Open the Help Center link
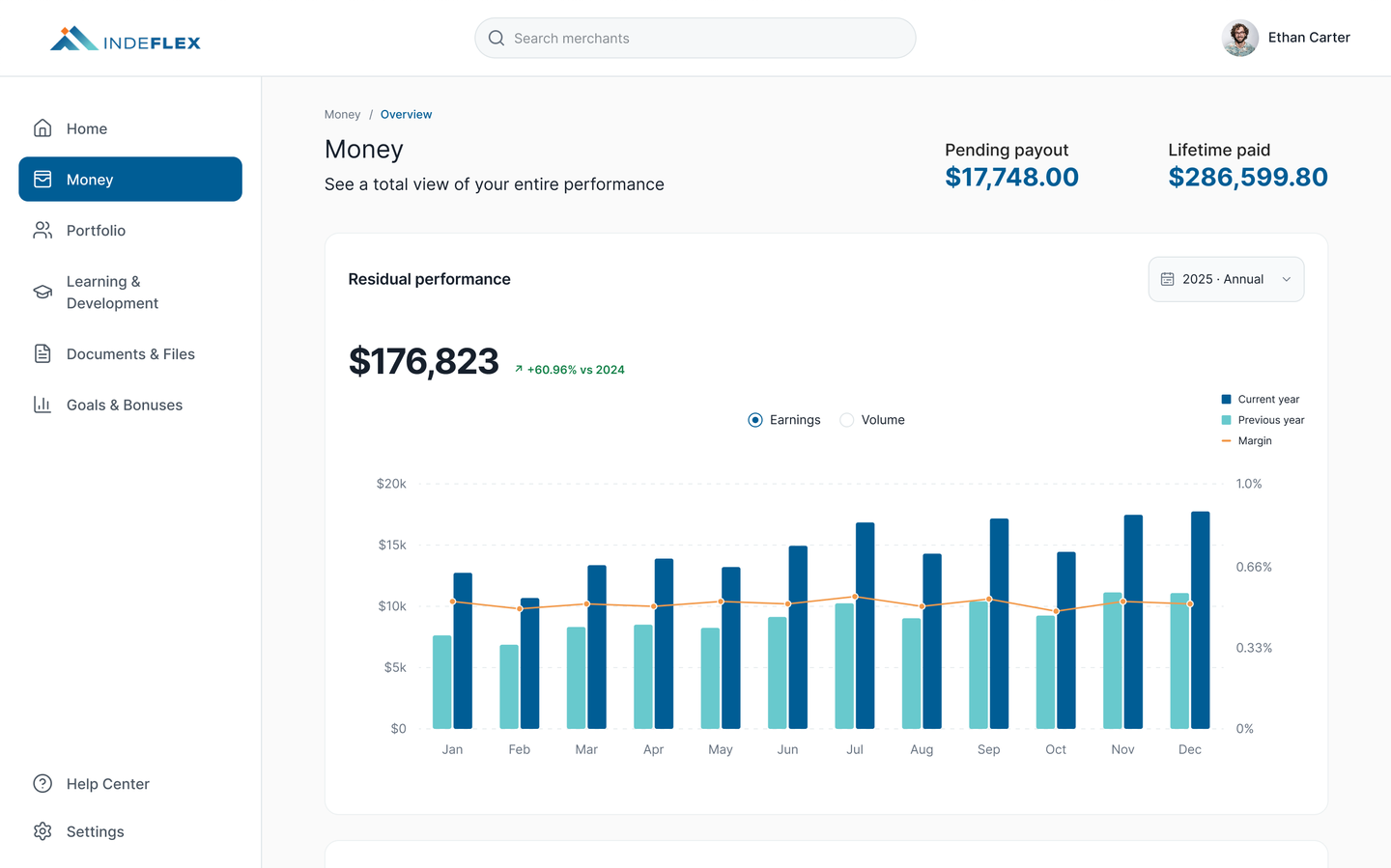1391x868 pixels. pyautogui.click(x=130, y=784)
